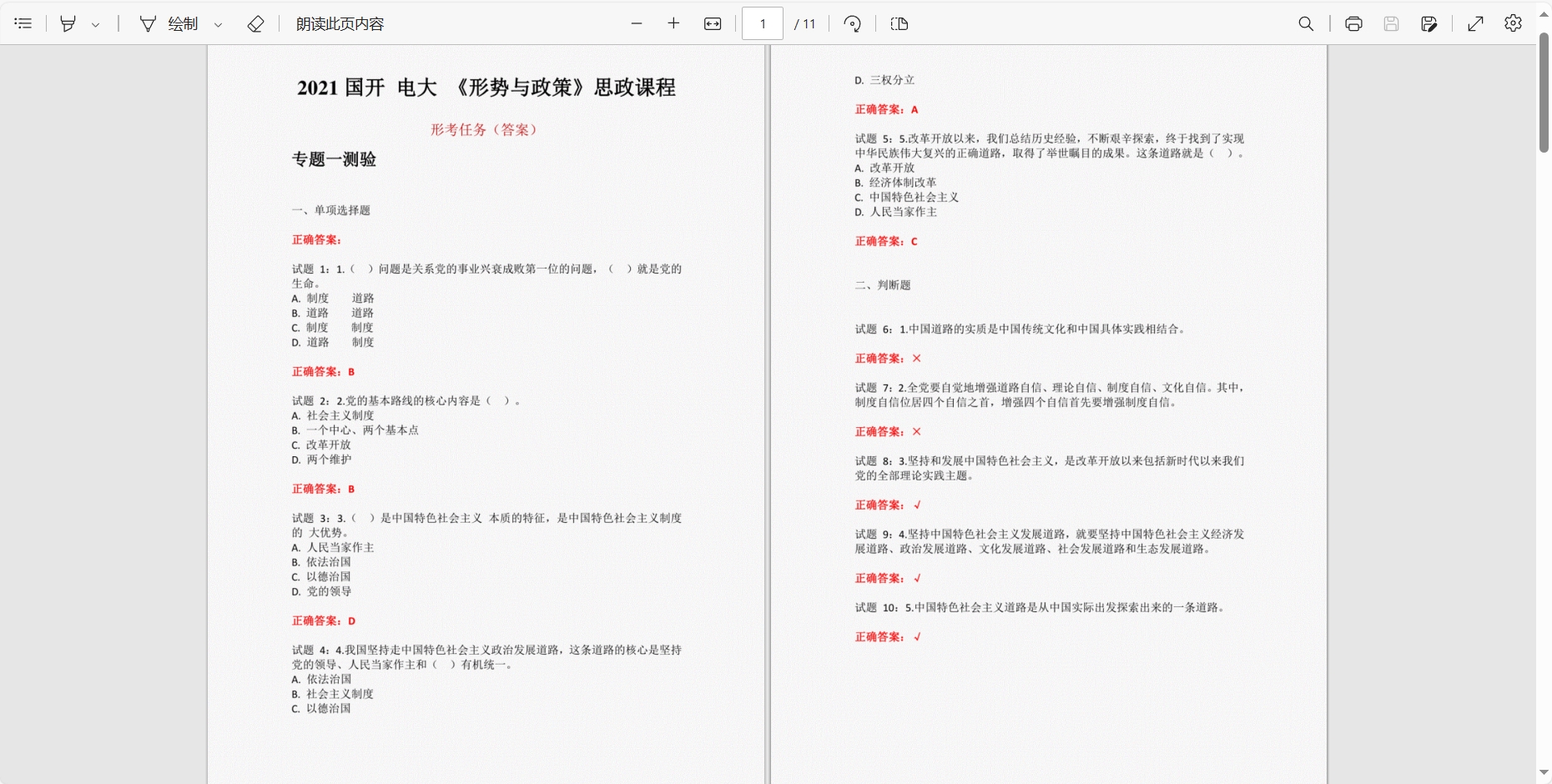Click 正确答案：D under question 3
This screenshot has width=1552, height=784.
[324, 621]
